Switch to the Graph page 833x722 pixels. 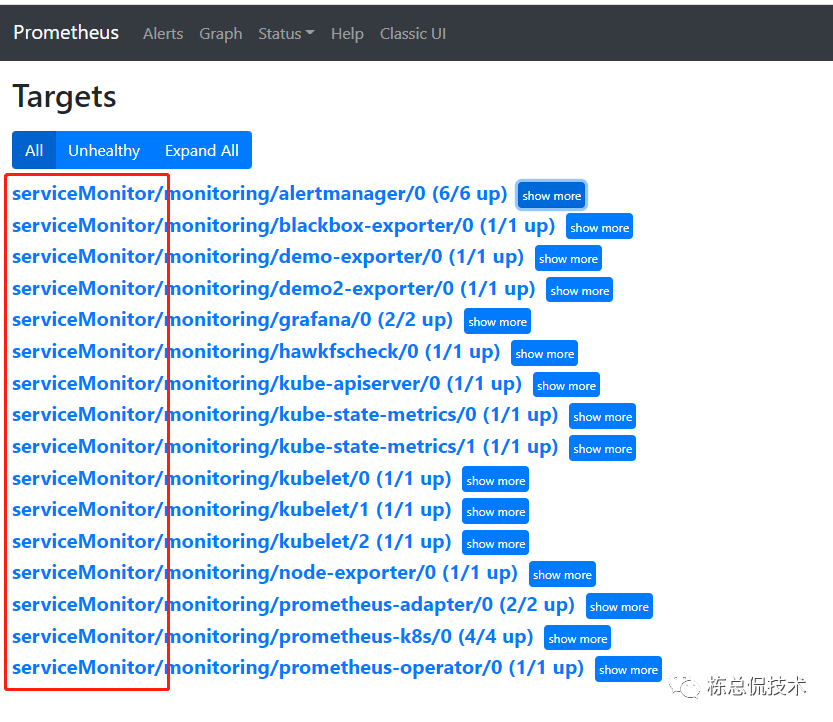point(220,33)
